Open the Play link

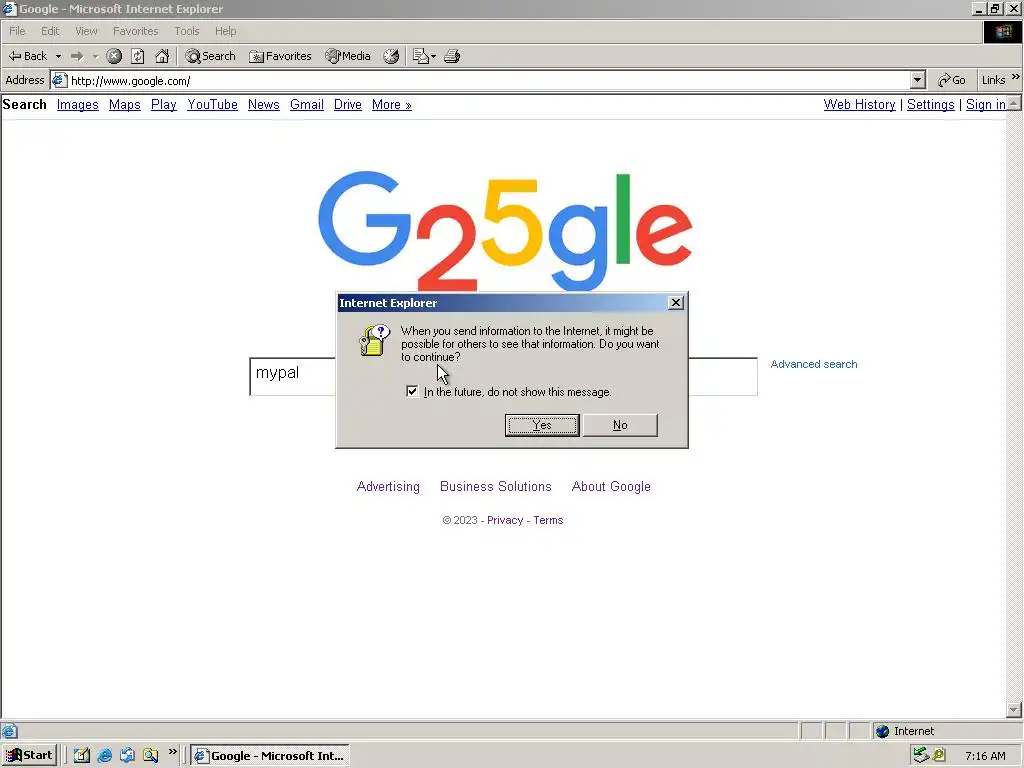pyautogui.click(x=164, y=104)
